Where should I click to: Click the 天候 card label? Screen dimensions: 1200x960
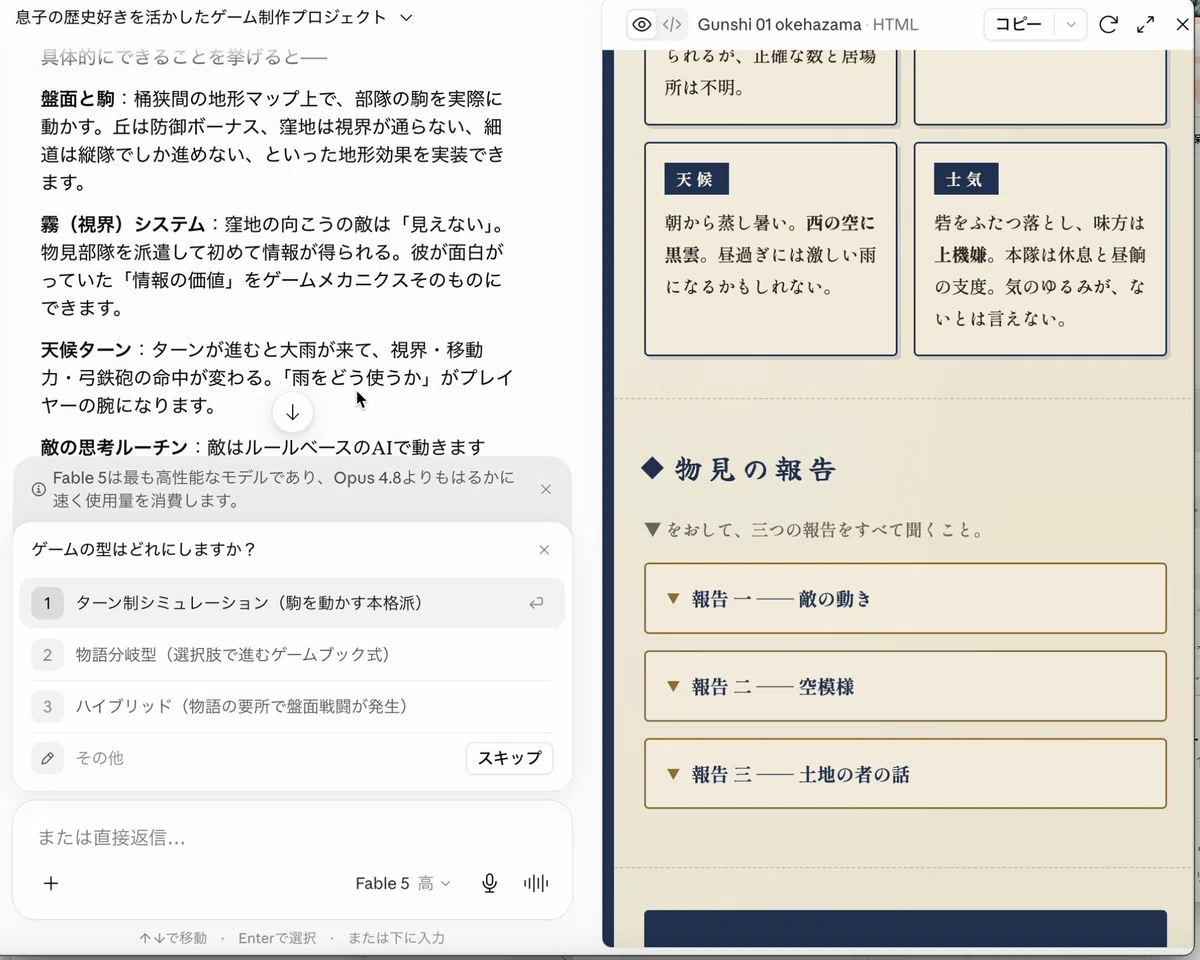coord(696,179)
